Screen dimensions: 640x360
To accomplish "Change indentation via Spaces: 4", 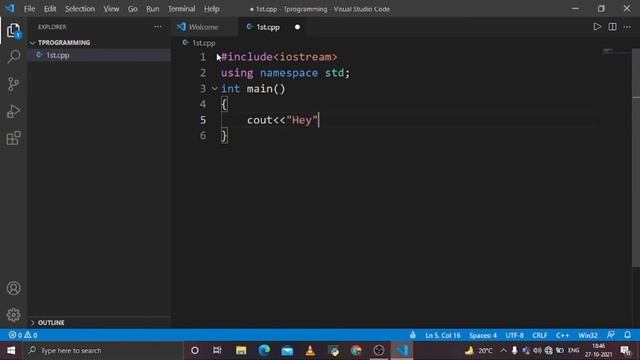I will (482, 335).
